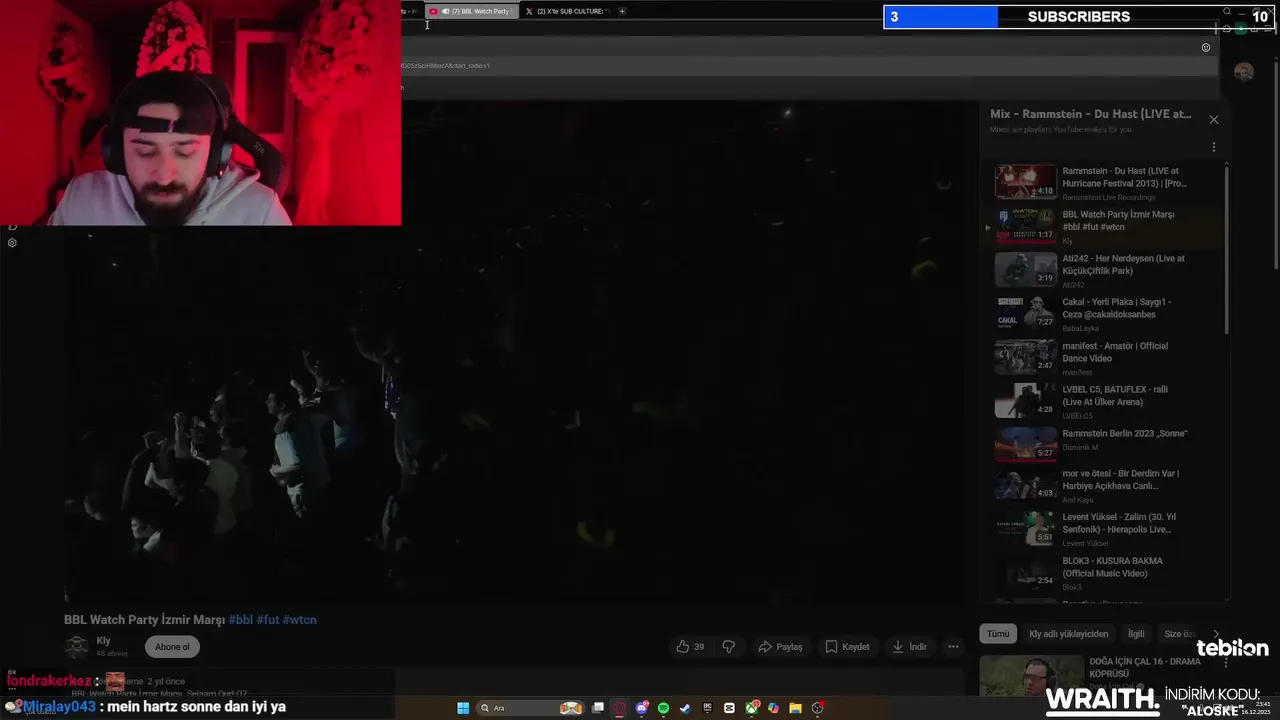Open Xbox app from the taskbar

[x=752, y=708]
